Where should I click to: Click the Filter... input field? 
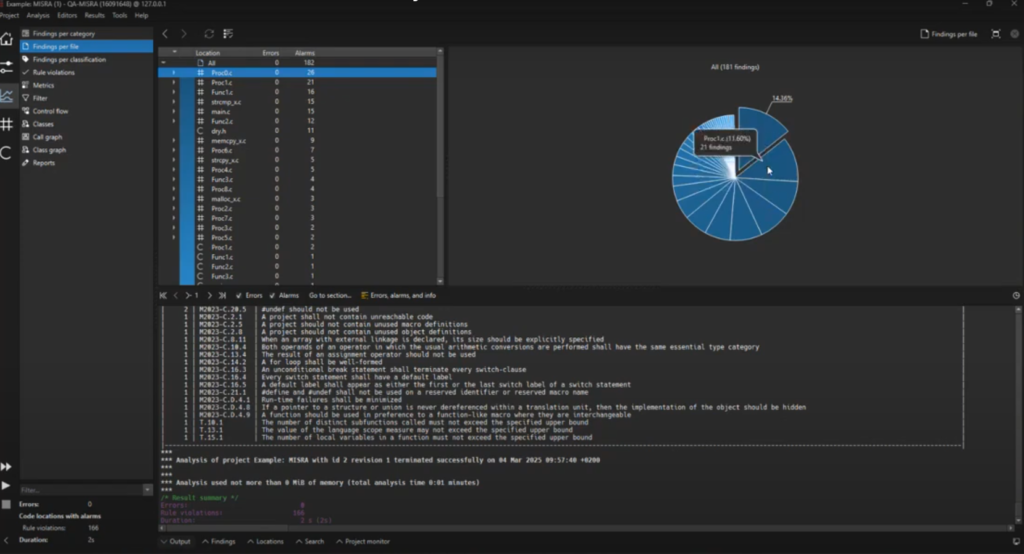point(81,489)
